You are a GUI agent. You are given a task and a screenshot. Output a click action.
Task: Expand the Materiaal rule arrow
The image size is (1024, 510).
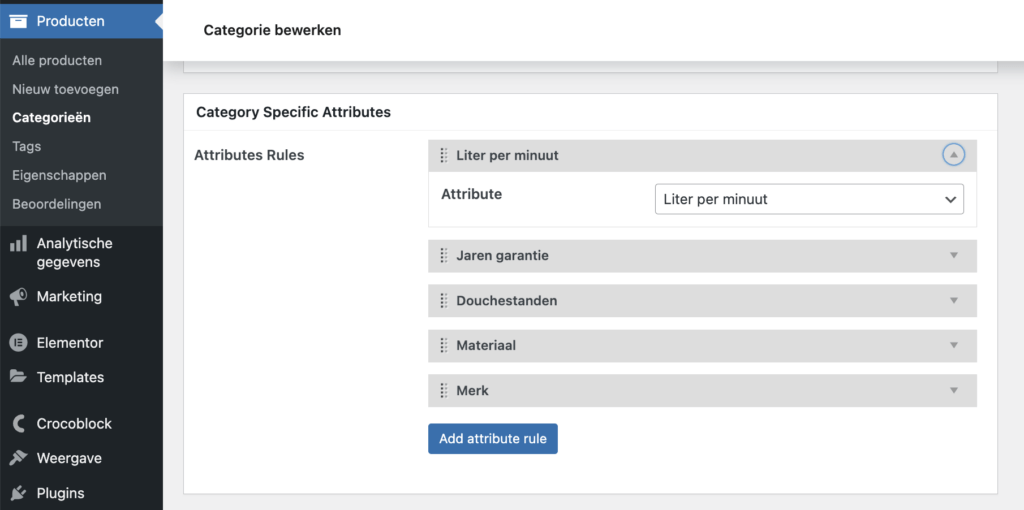pyautogui.click(x=953, y=345)
